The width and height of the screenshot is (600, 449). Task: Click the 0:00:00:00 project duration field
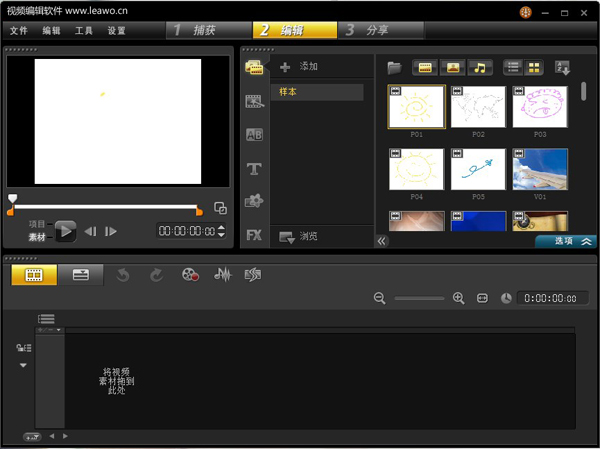point(553,298)
